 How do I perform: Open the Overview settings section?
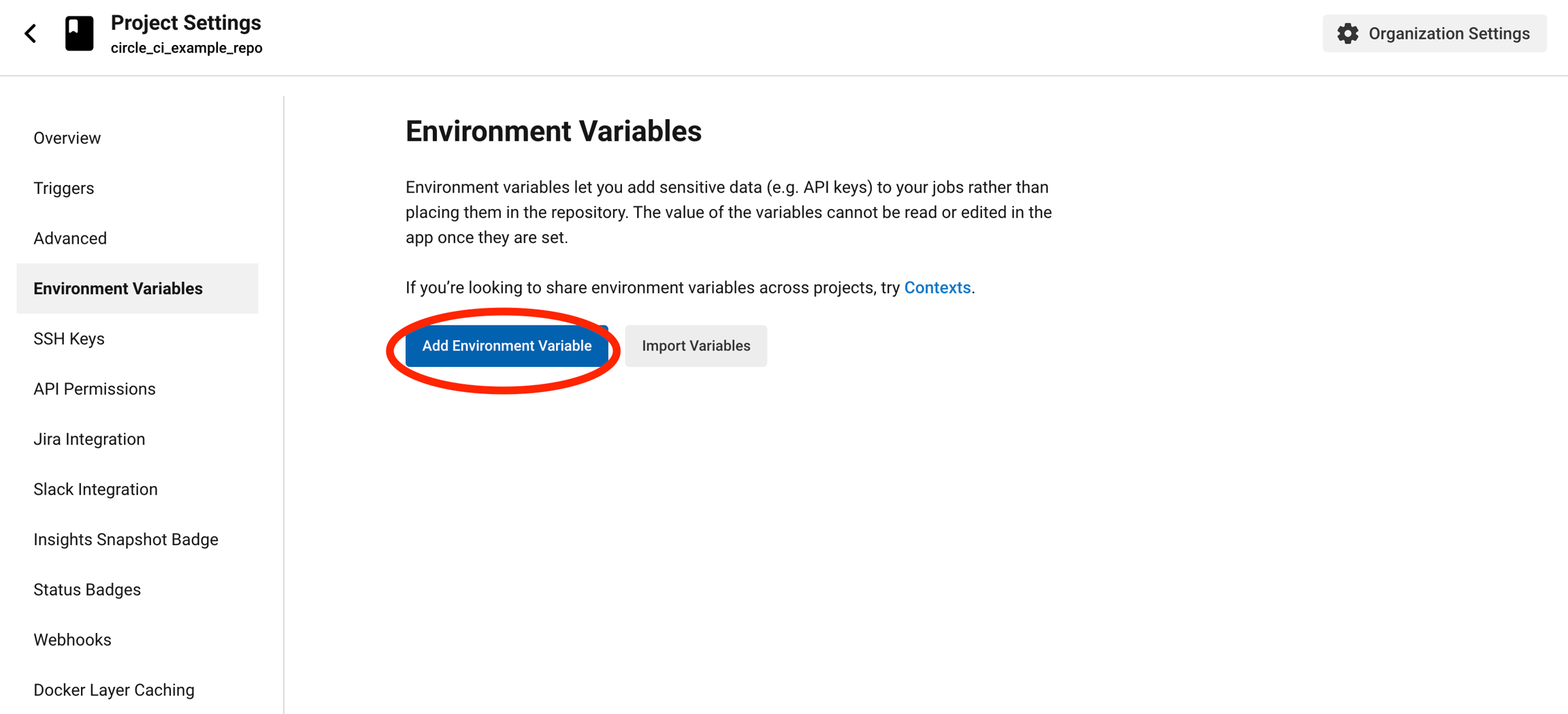(x=67, y=138)
